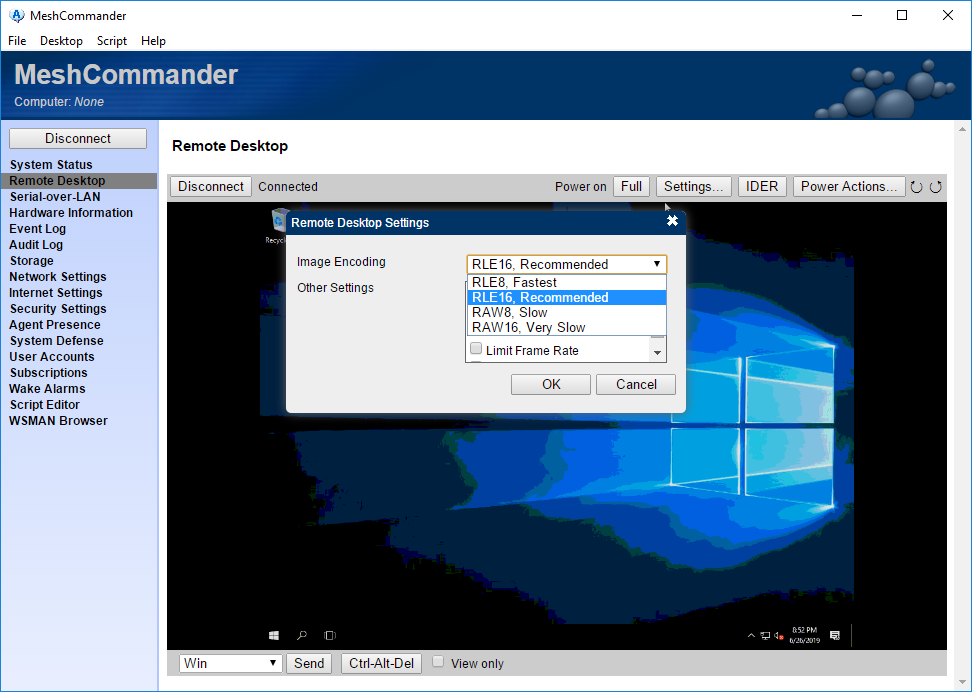Open the Help menu
Image resolution: width=972 pixels, height=692 pixels.
[x=153, y=41]
